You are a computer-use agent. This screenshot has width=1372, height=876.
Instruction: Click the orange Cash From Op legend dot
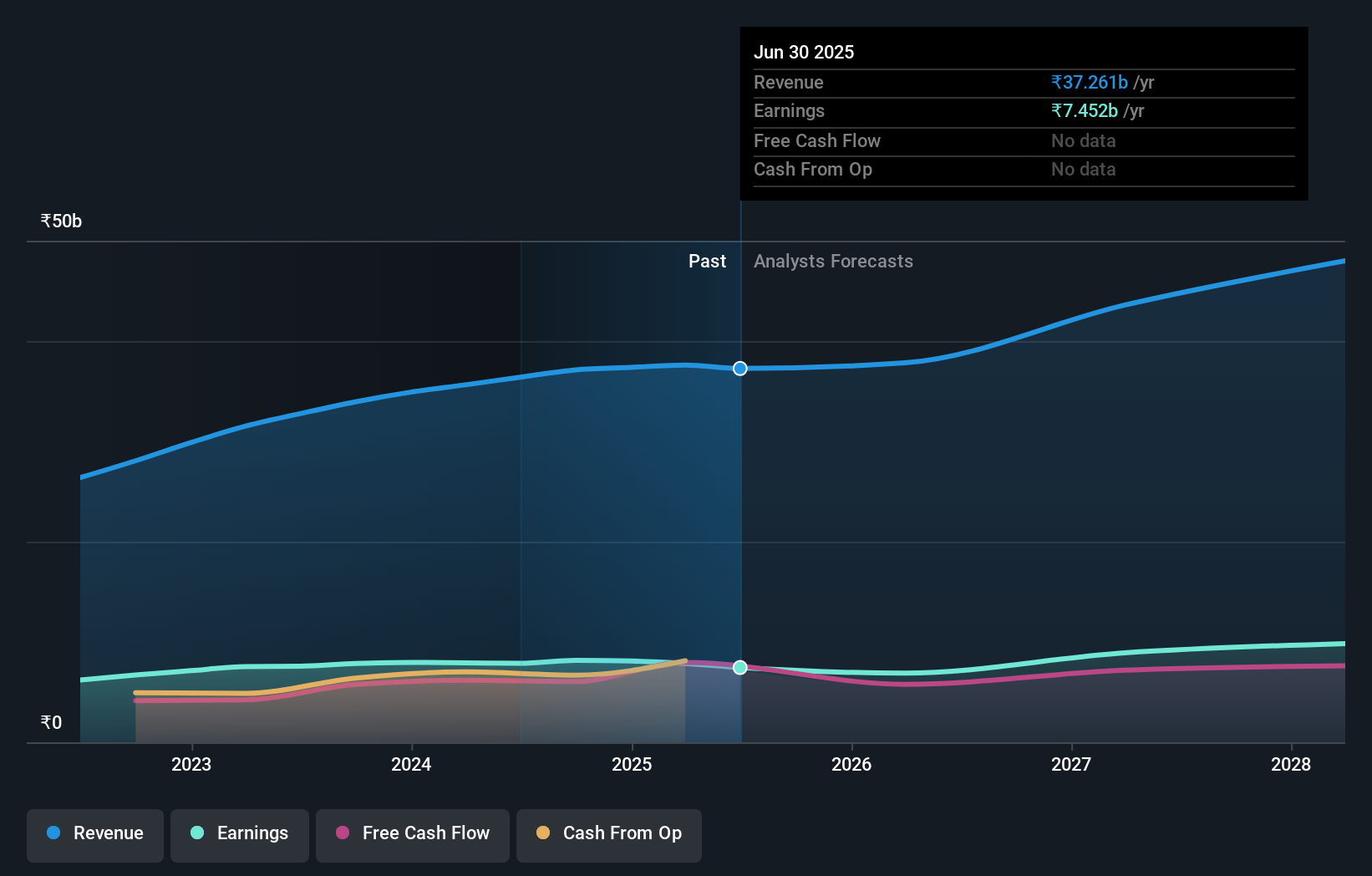click(x=543, y=833)
